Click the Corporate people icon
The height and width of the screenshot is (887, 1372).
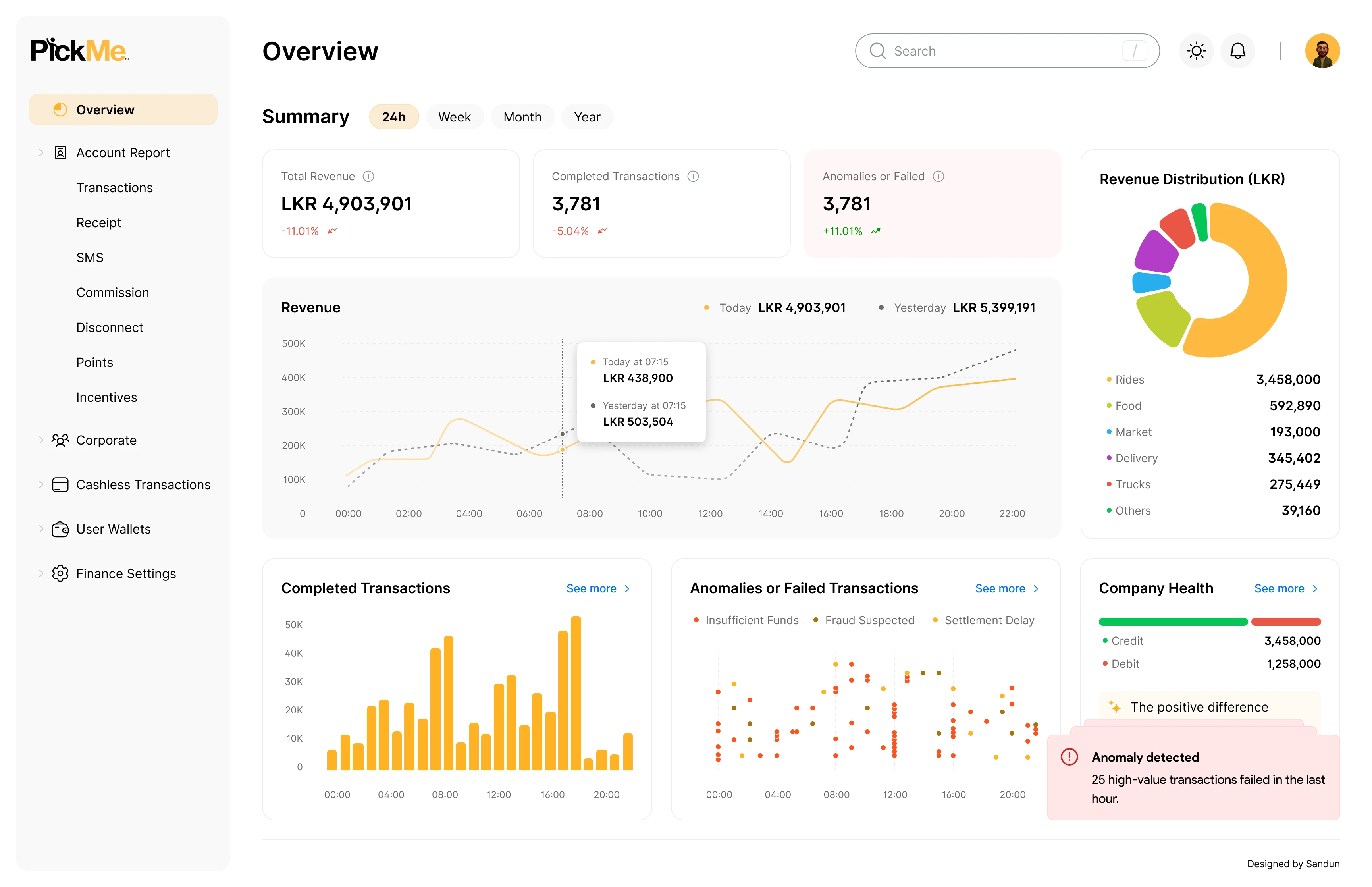(x=60, y=440)
